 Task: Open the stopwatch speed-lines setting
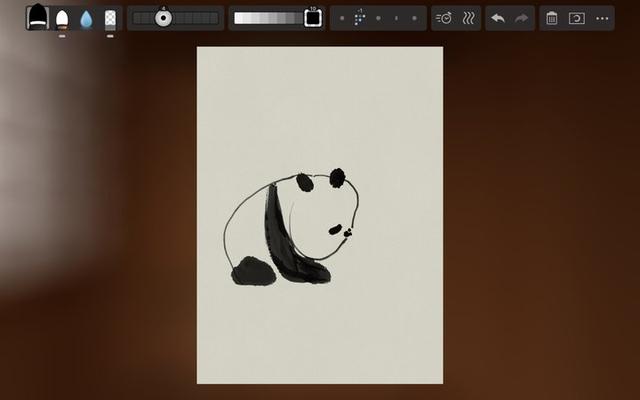click(444, 18)
